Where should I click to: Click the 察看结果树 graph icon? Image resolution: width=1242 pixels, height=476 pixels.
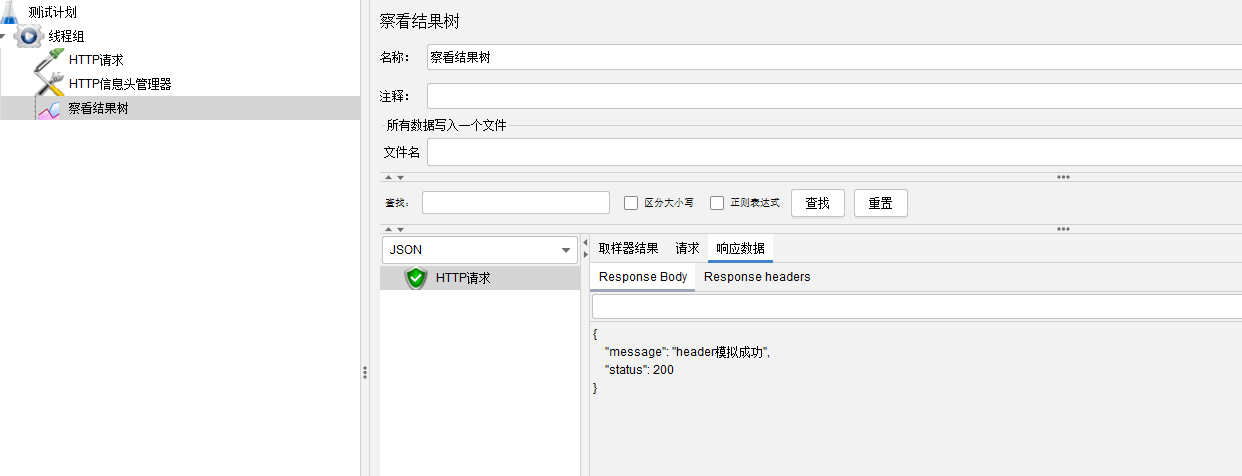(49, 109)
